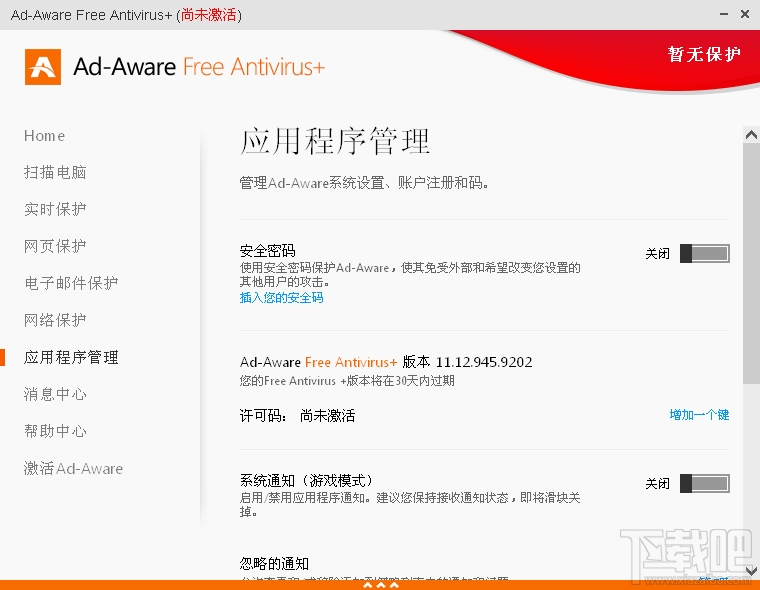Click the 插入您的安全码 link

point(281,298)
